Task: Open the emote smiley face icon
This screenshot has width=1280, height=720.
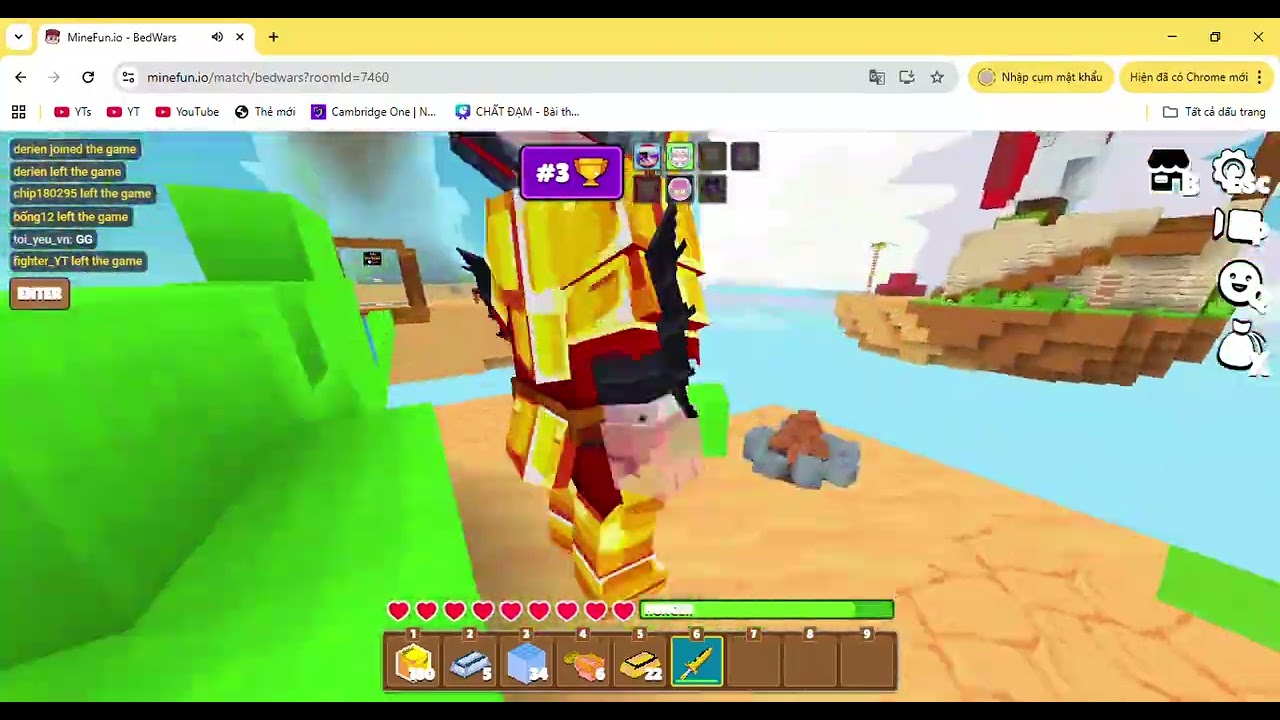Action: pos(1241,284)
